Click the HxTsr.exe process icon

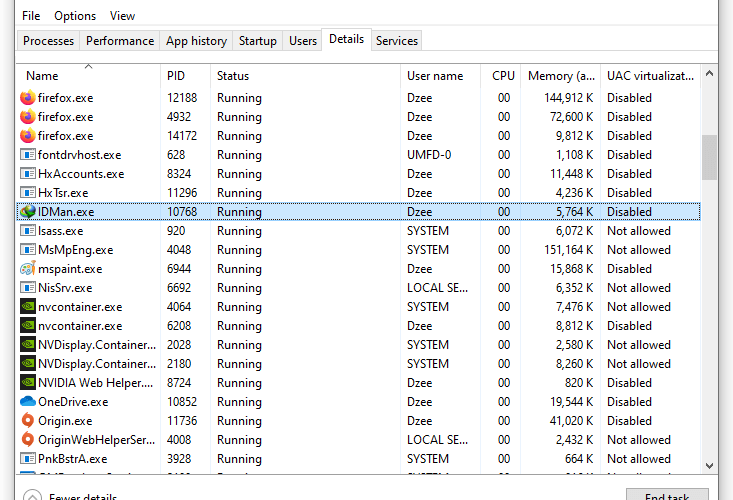(x=28, y=193)
